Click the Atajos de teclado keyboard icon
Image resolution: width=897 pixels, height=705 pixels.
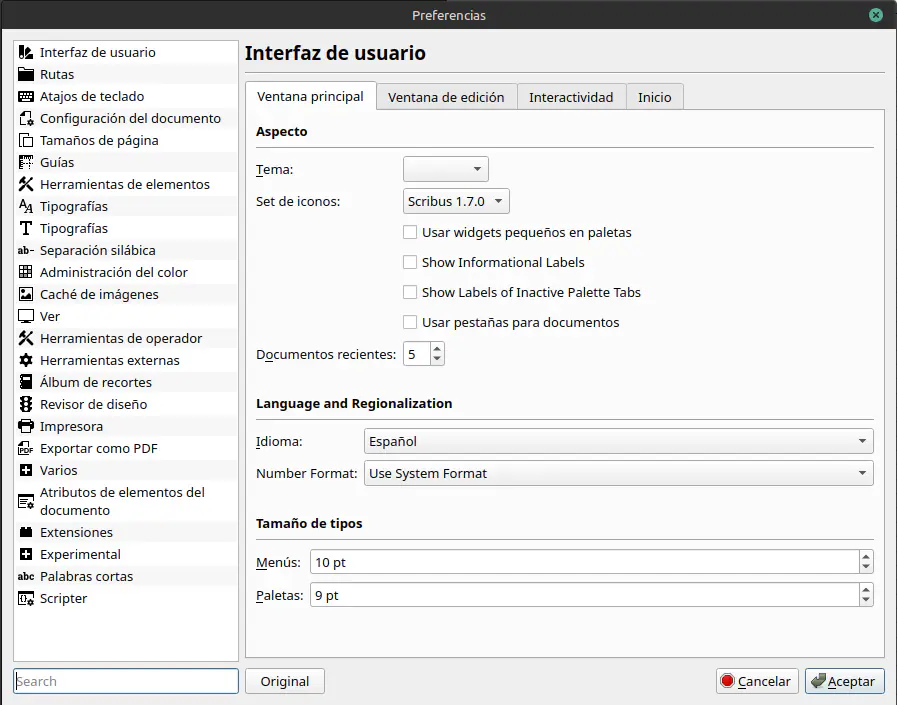tap(26, 97)
